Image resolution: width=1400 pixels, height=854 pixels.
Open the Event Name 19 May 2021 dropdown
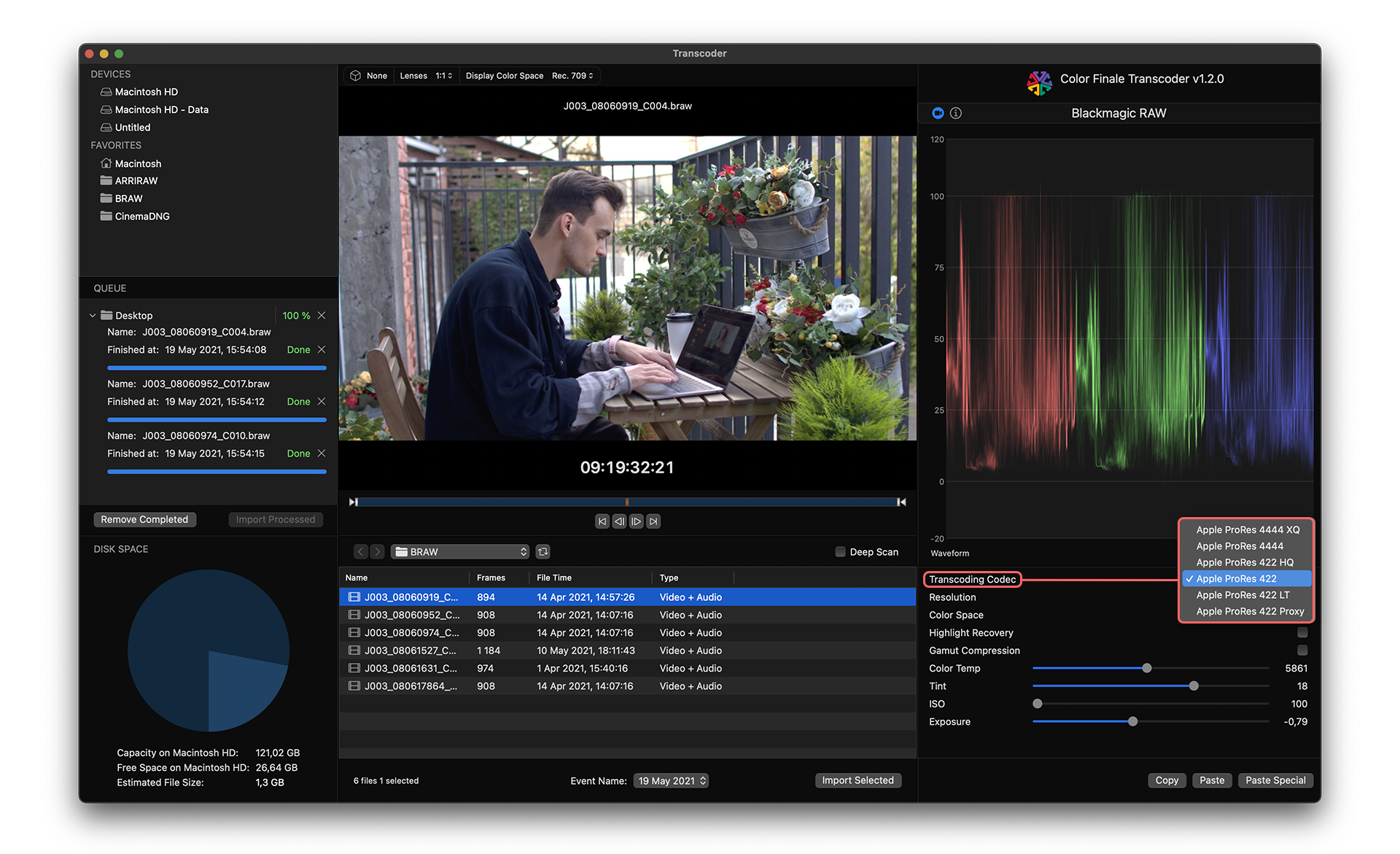point(671,781)
